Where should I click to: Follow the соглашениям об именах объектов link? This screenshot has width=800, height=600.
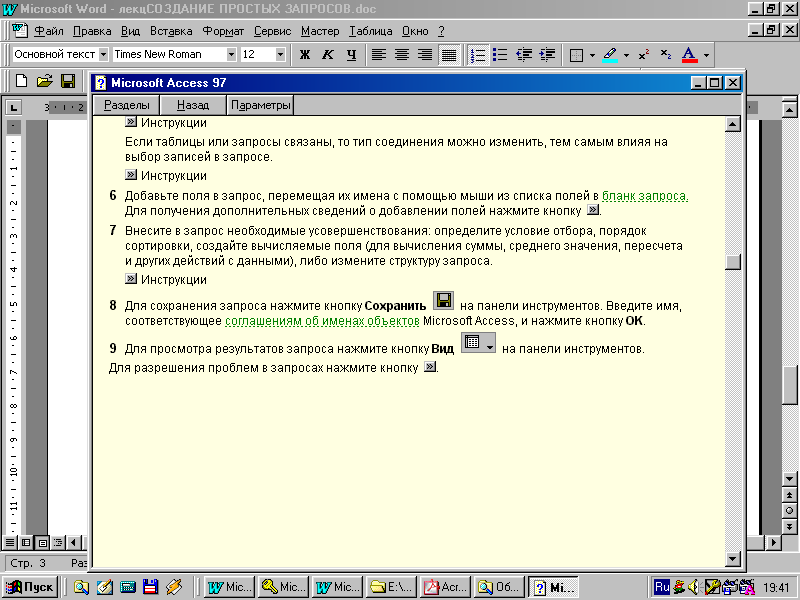tap(322, 321)
